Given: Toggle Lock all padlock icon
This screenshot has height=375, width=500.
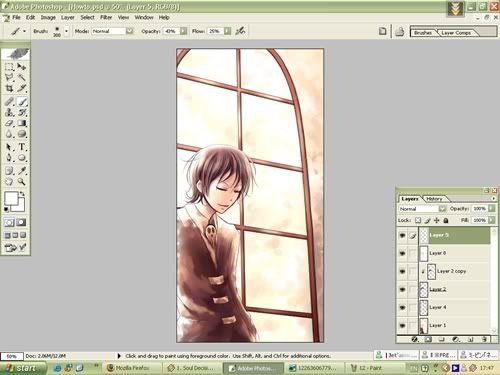Looking at the screenshot, I should (446, 220).
